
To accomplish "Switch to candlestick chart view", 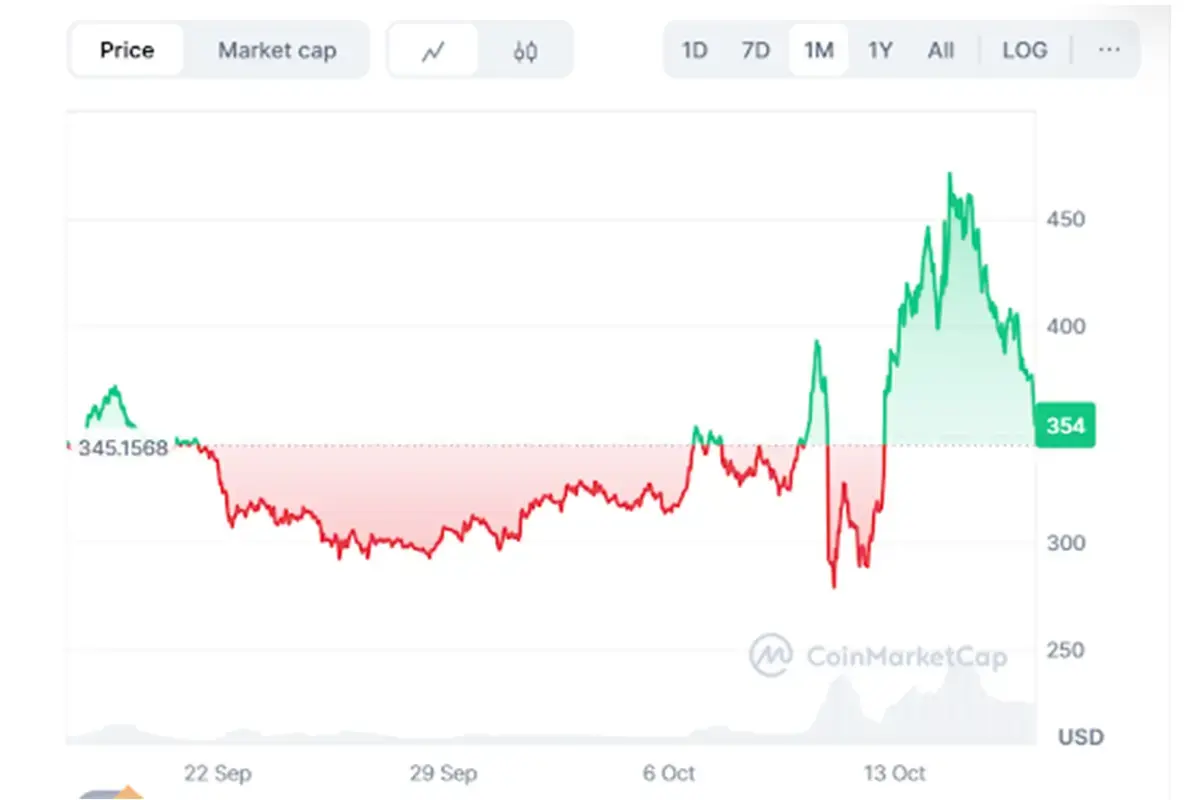I will coord(527,50).
